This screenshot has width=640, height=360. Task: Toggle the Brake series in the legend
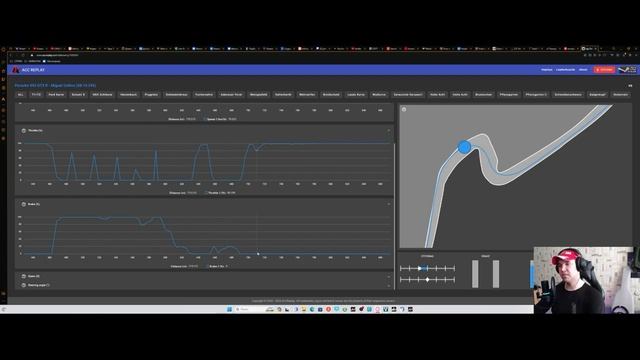pos(218,266)
